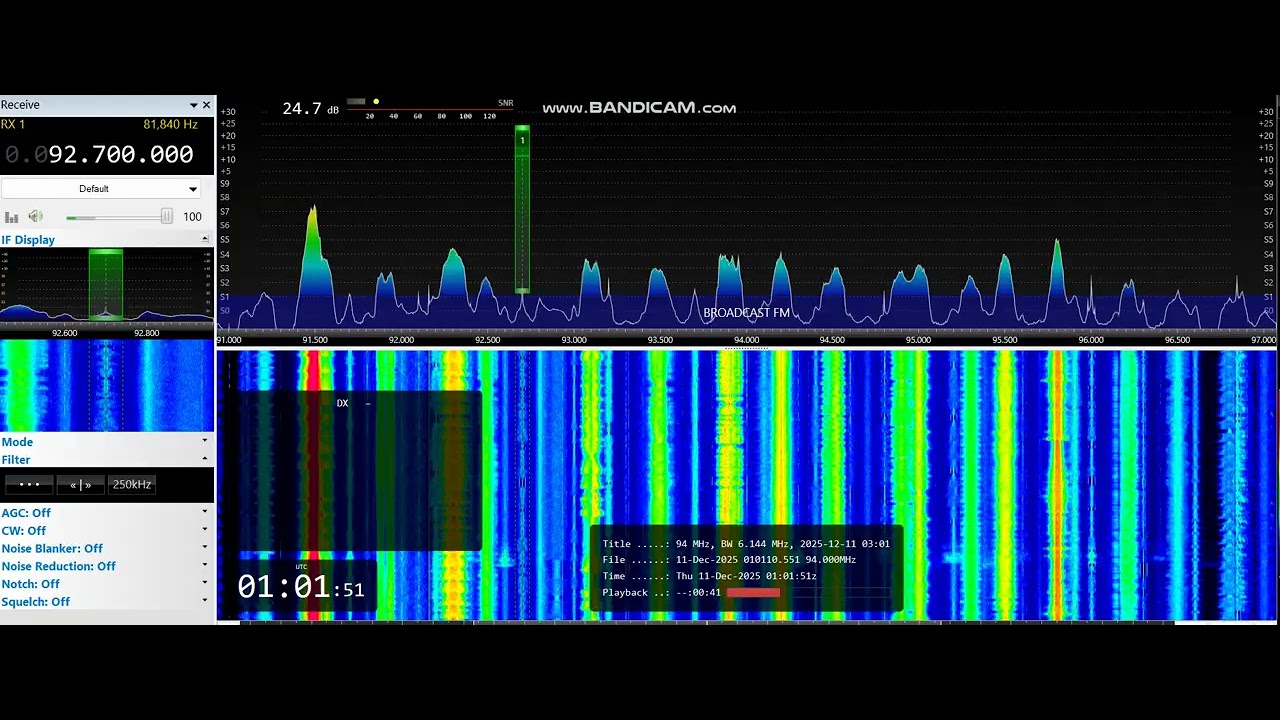Click the 96.000 frequency axis label
Screen dimensions: 1280x720
[1091, 340]
